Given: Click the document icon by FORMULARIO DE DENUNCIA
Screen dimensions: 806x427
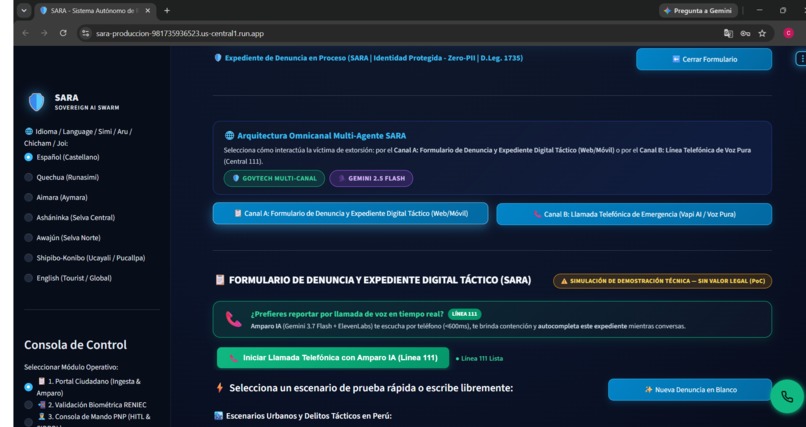Looking at the screenshot, I should coord(220,280).
